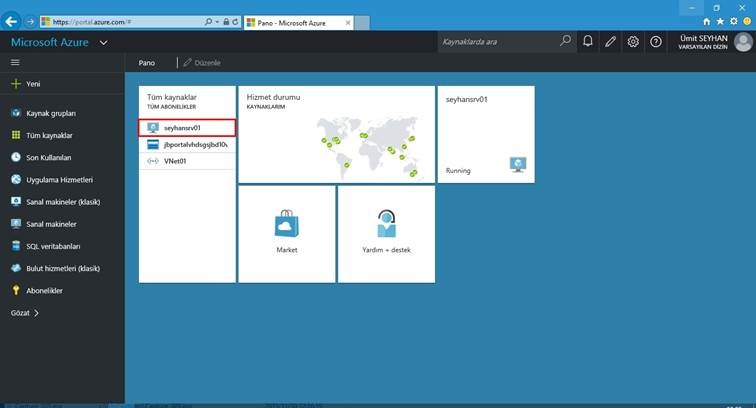Open the notifications bell icon
Screen dimensions: 756x408
click(588, 41)
